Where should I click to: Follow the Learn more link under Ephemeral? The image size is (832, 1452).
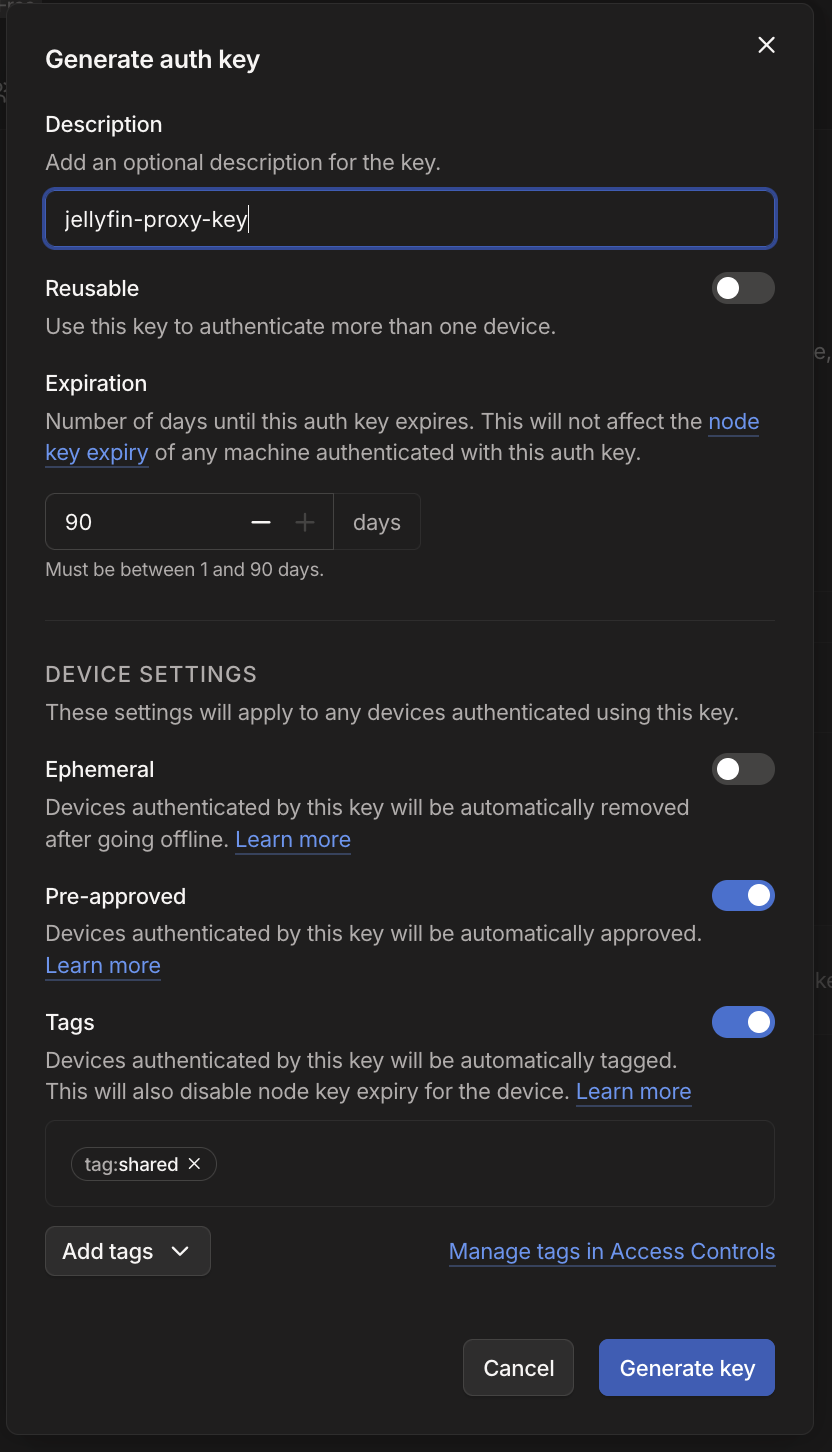pyautogui.click(x=293, y=839)
